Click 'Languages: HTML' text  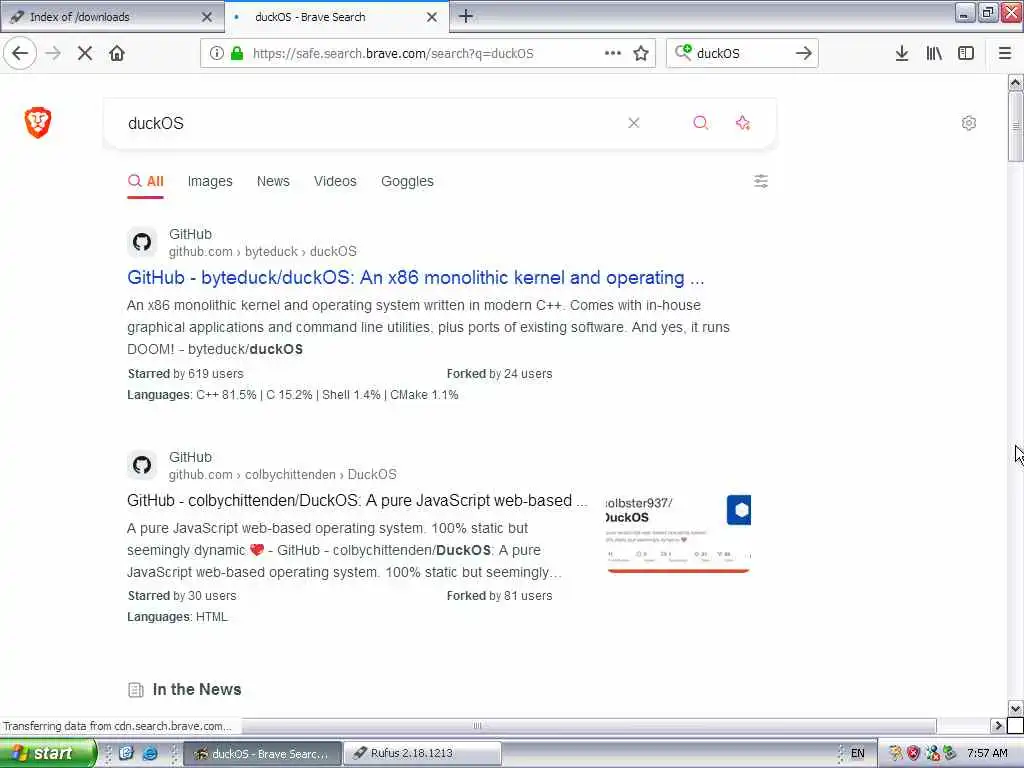[178, 616]
